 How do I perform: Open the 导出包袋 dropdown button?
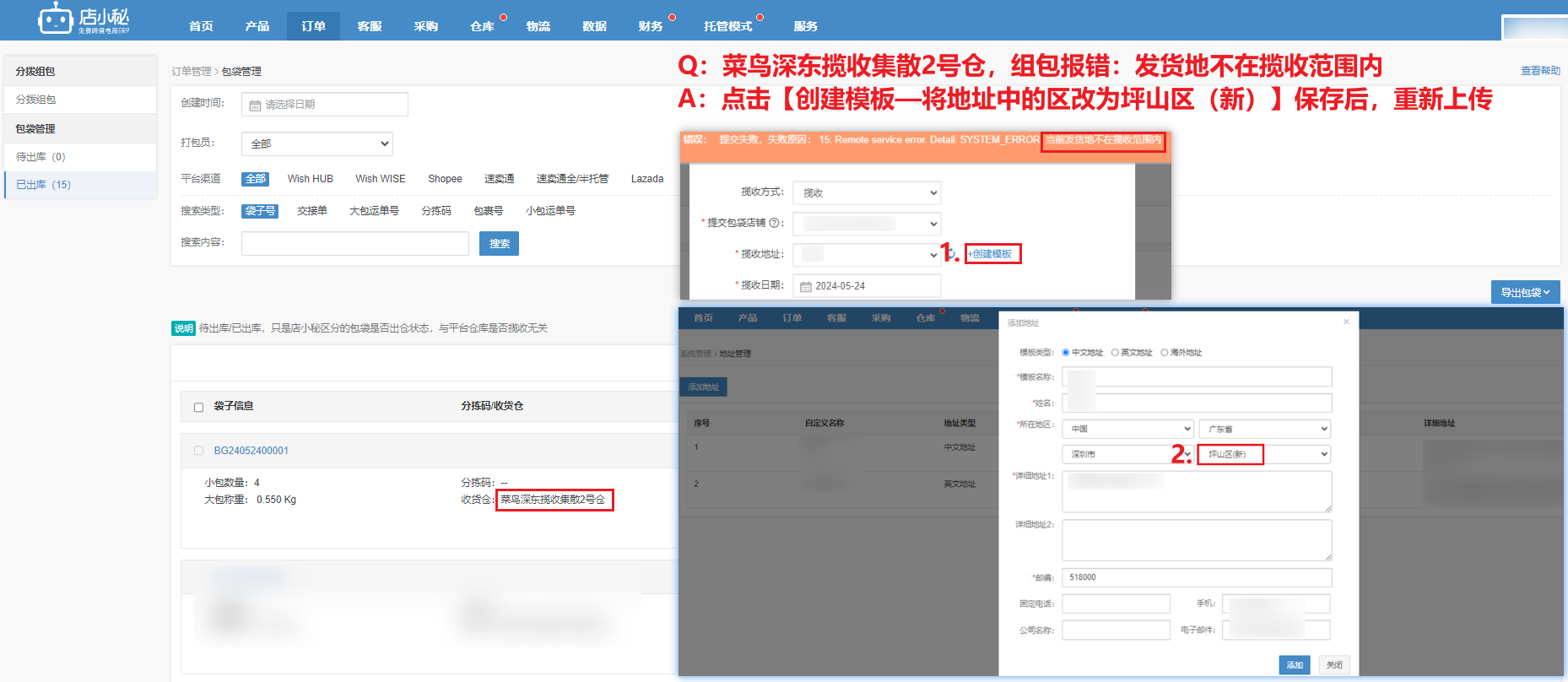(x=1526, y=292)
